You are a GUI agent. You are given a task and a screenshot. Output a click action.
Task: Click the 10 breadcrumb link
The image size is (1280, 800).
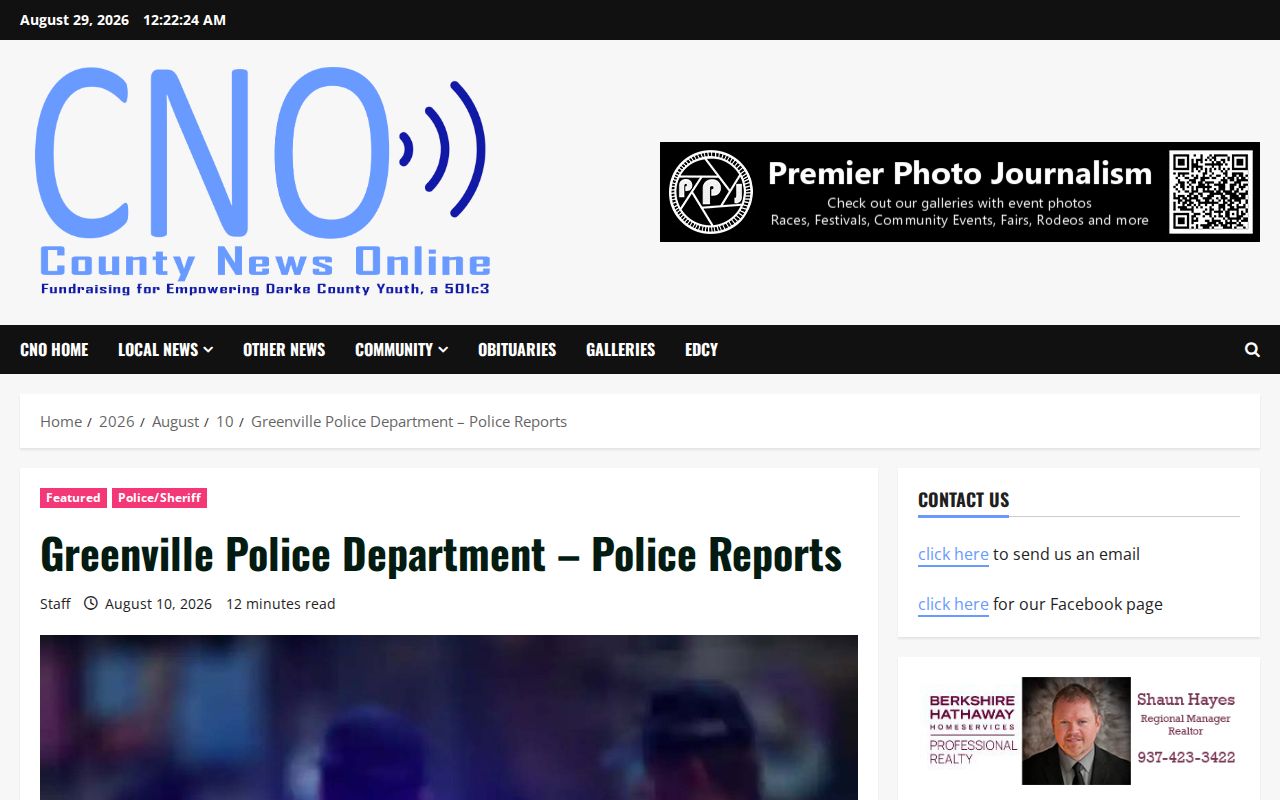225,422
